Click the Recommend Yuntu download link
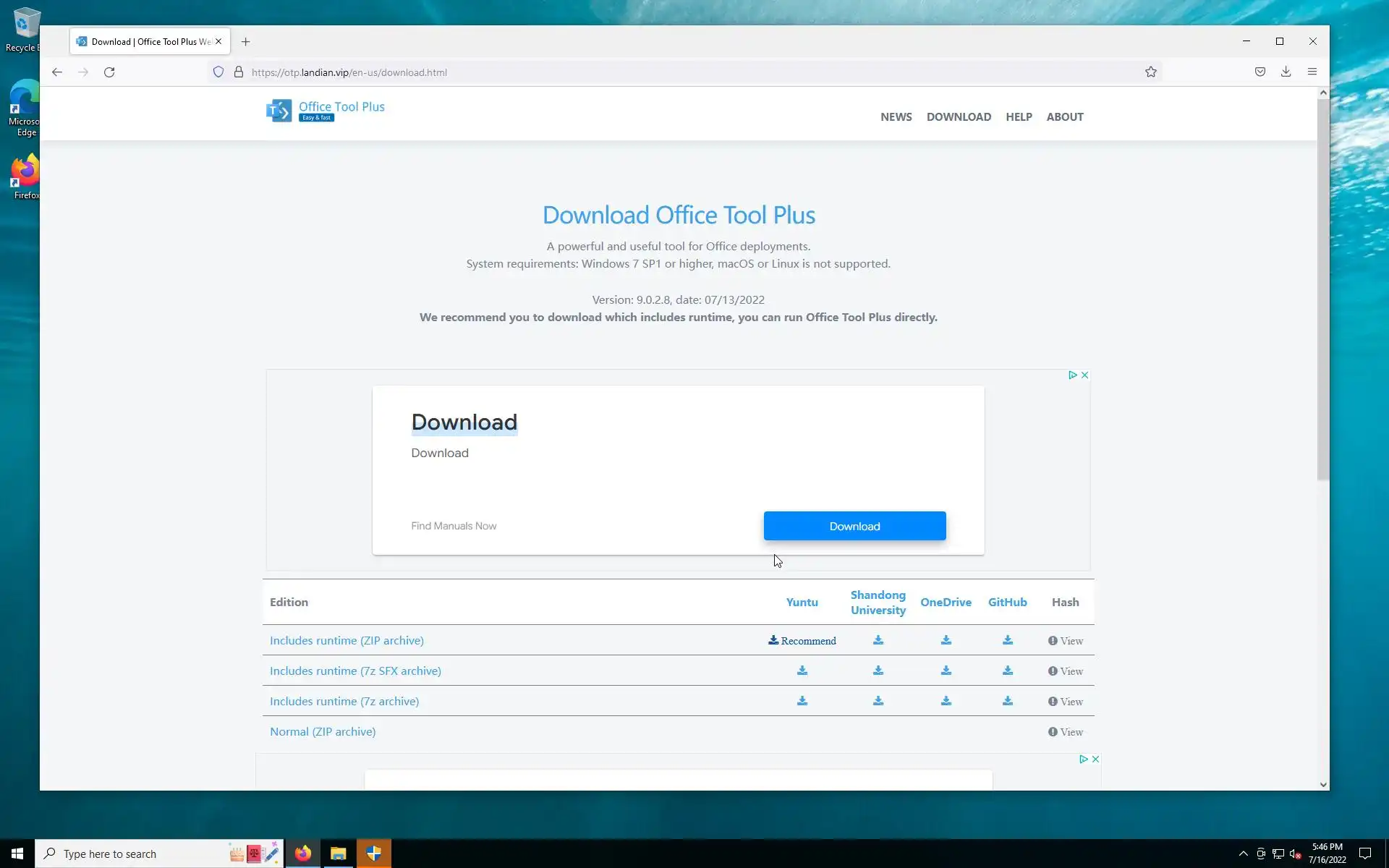This screenshot has width=1389, height=868. click(x=802, y=640)
